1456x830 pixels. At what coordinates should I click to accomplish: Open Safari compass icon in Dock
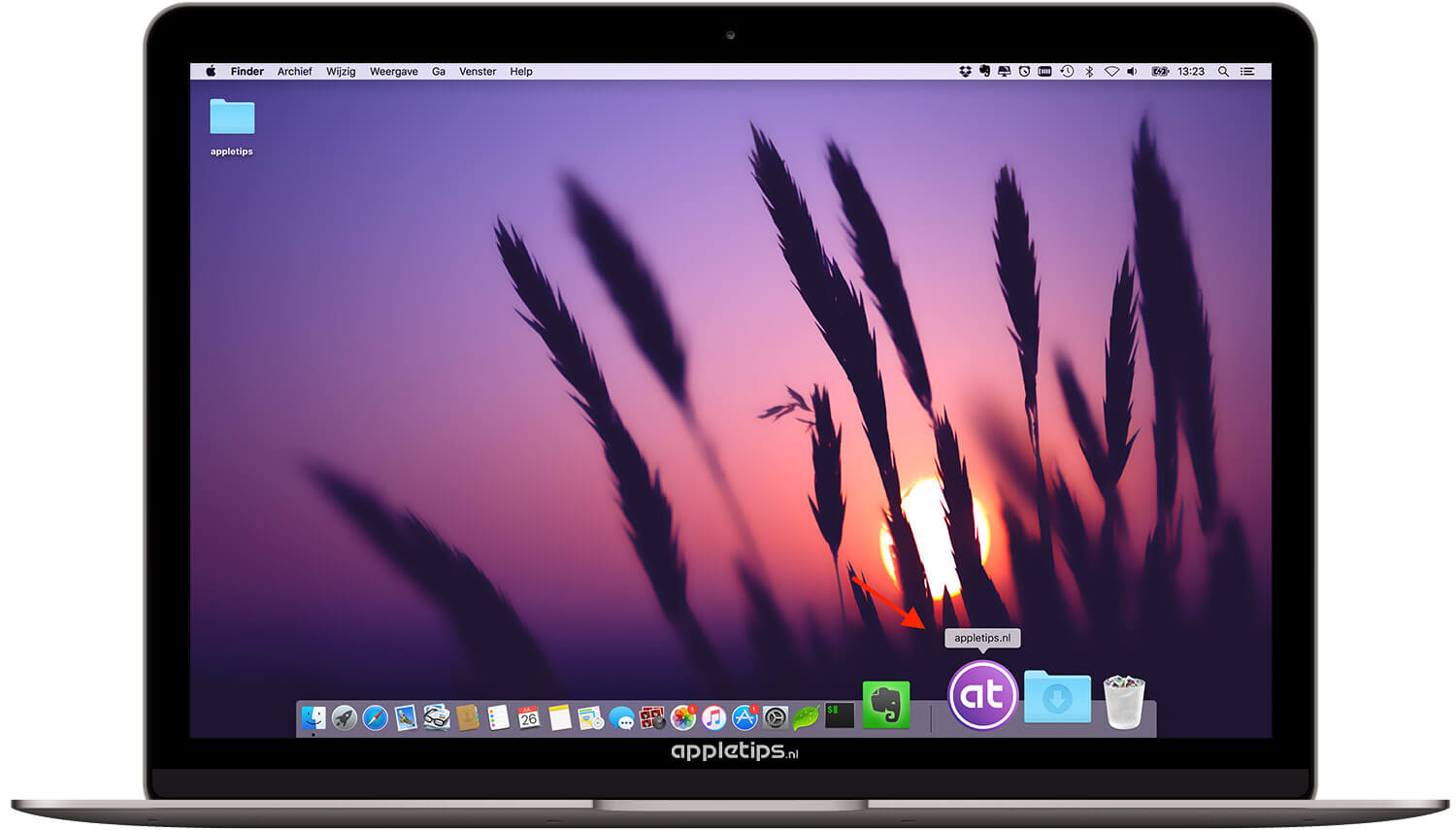pos(375,717)
